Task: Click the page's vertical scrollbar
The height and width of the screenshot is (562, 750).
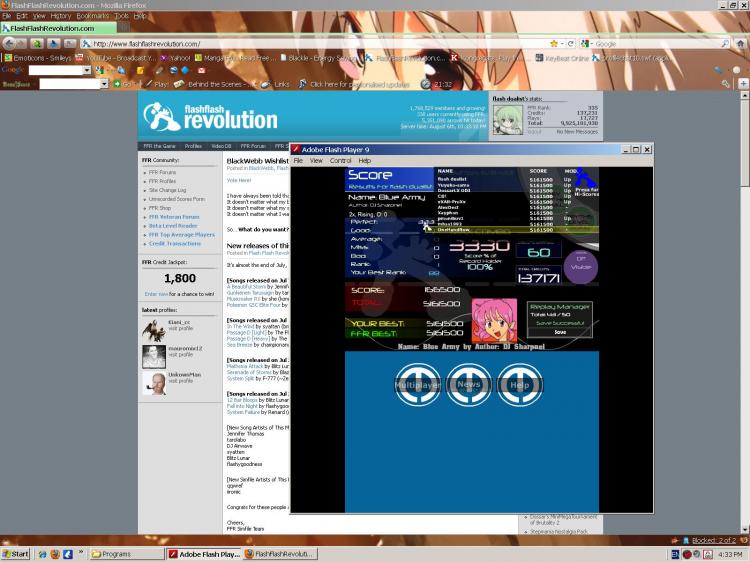Action: (745, 313)
